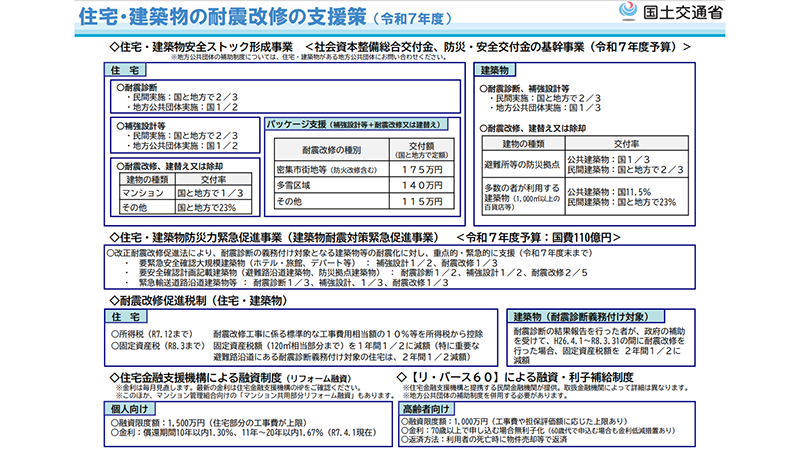Click heading '◇【リ・バース60】による融資・利子補給制度'
The height and width of the screenshot is (450, 800).
tap(515, 378)
